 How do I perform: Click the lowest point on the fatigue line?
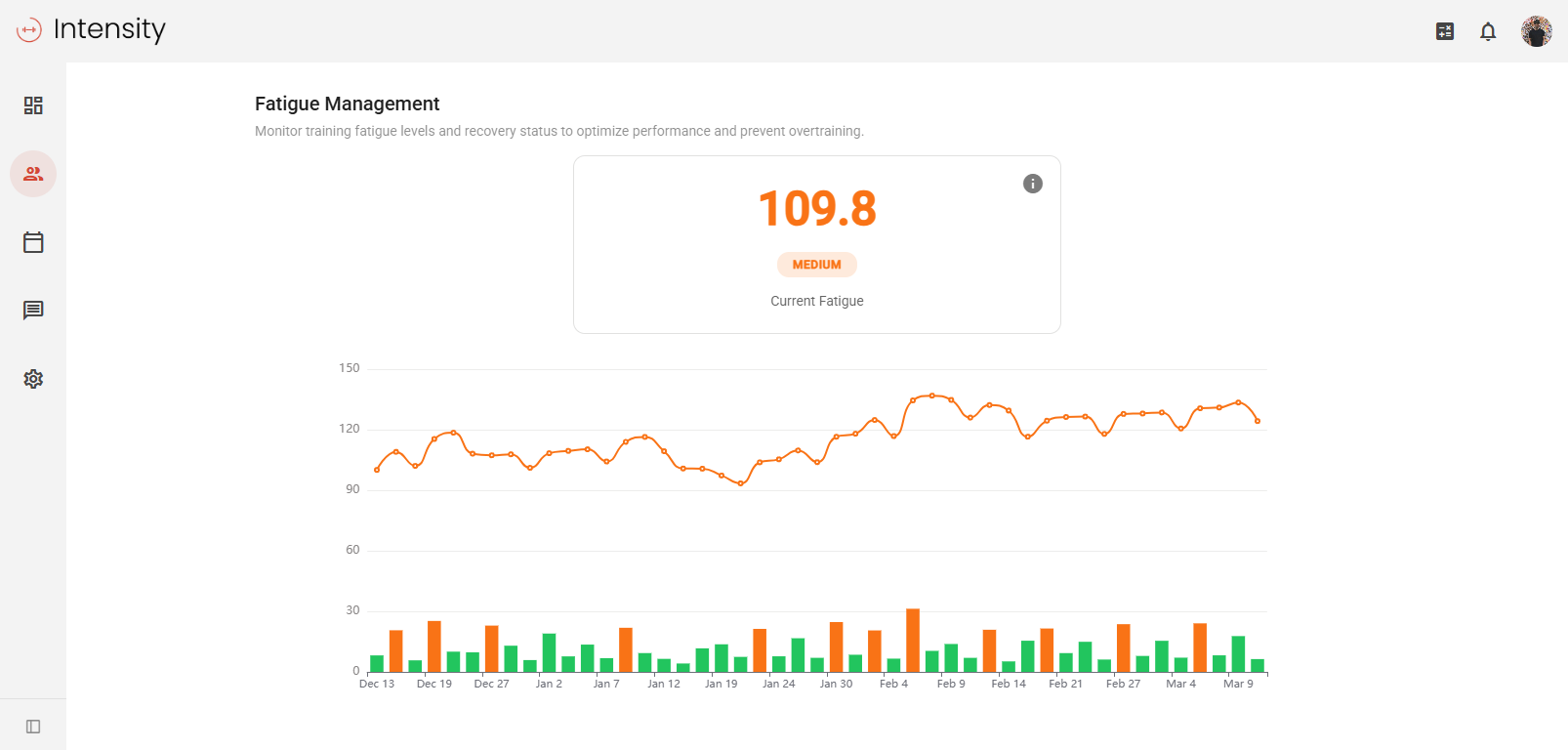pos(741,483)
